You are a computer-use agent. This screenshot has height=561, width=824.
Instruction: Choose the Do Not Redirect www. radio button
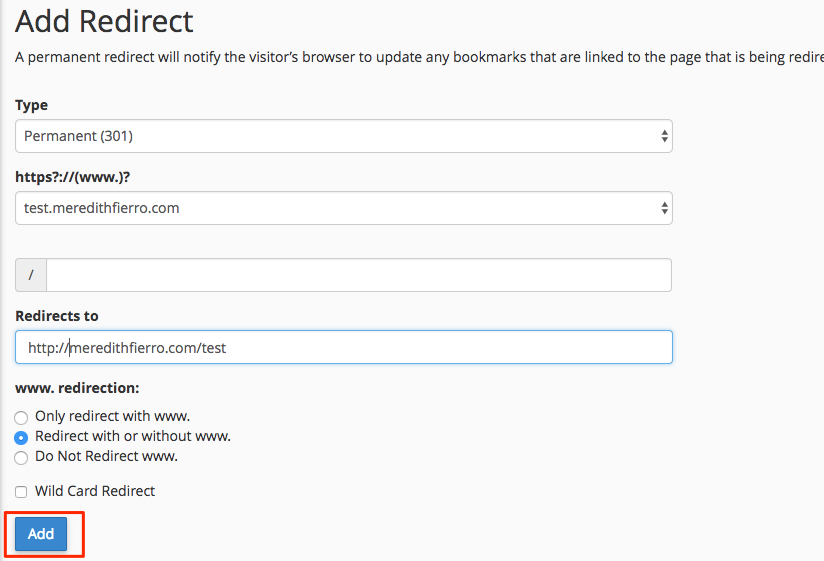coord(21,458)
